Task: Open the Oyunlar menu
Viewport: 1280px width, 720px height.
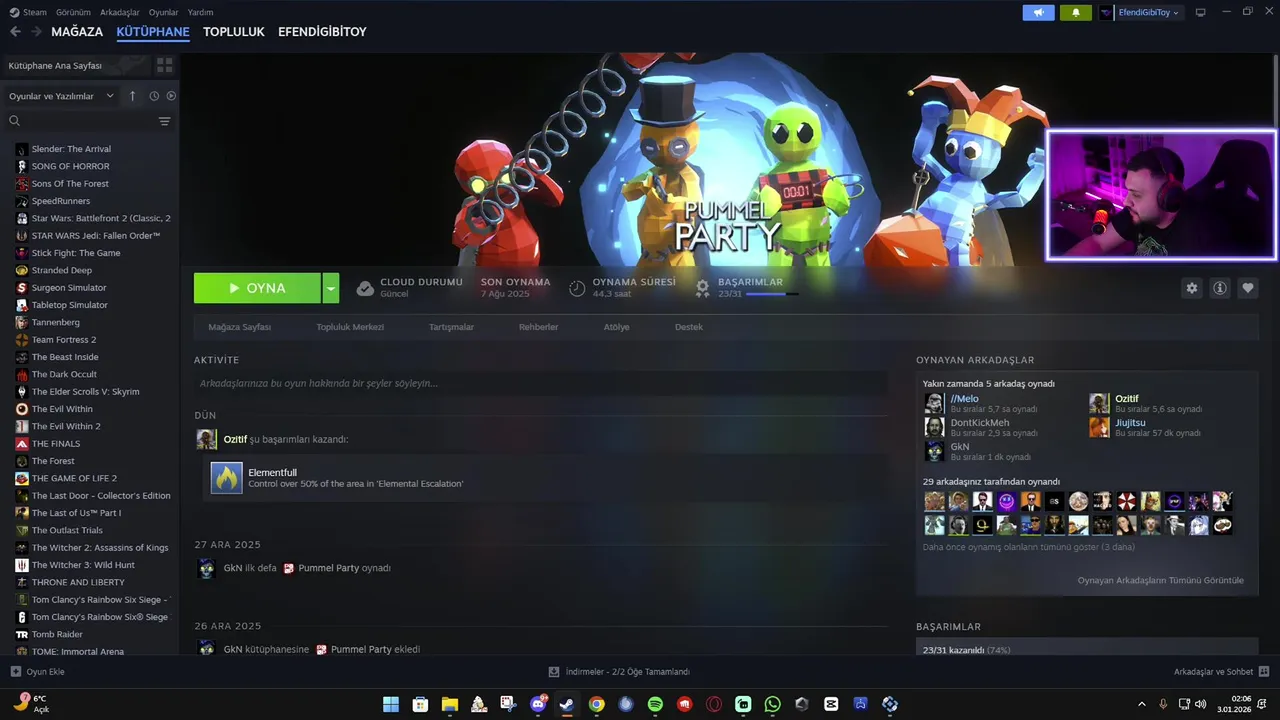Action: (x=163, y=12)
